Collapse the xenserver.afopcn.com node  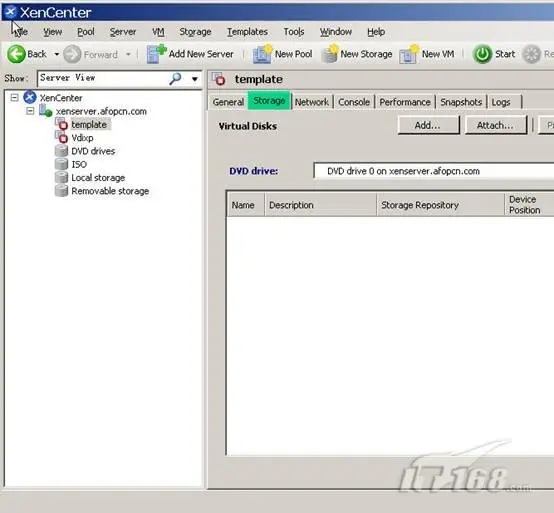(30, 111)
